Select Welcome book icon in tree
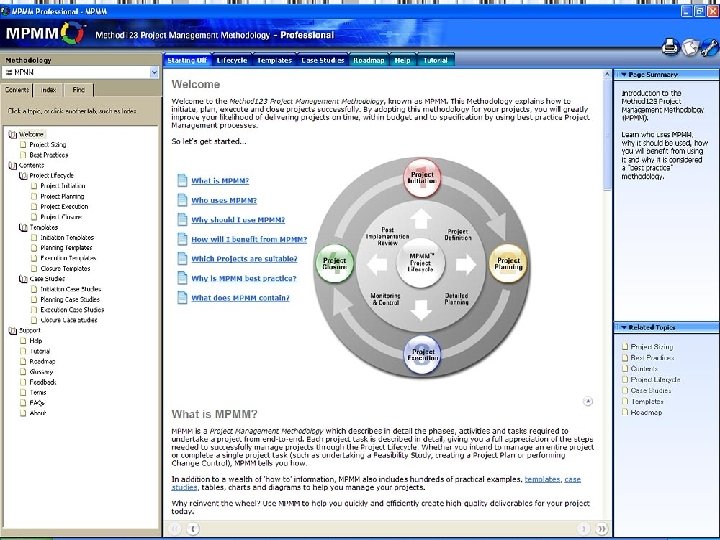Viewport: 720px width, 540px height. click(x=12, y=135)
